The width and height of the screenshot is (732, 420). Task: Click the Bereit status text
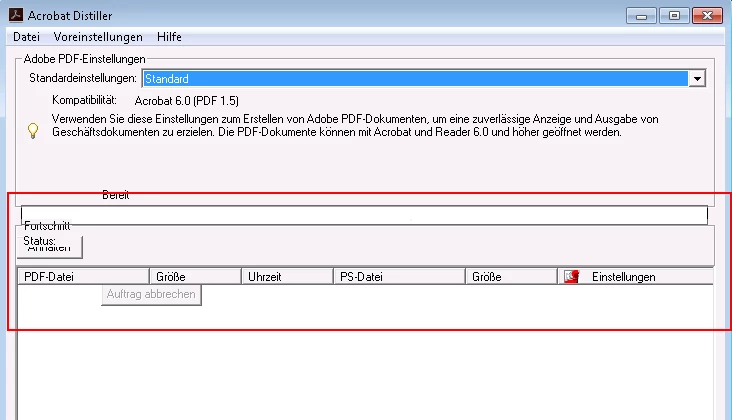pyautogui.click(x=116, y=195)
